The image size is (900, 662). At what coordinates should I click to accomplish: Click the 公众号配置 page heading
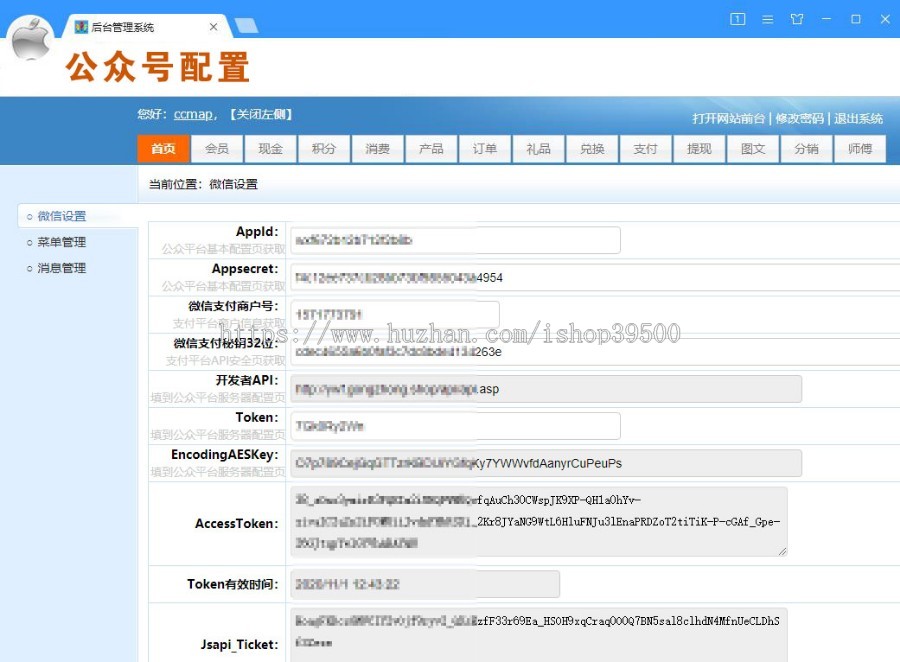pos(158,67)
